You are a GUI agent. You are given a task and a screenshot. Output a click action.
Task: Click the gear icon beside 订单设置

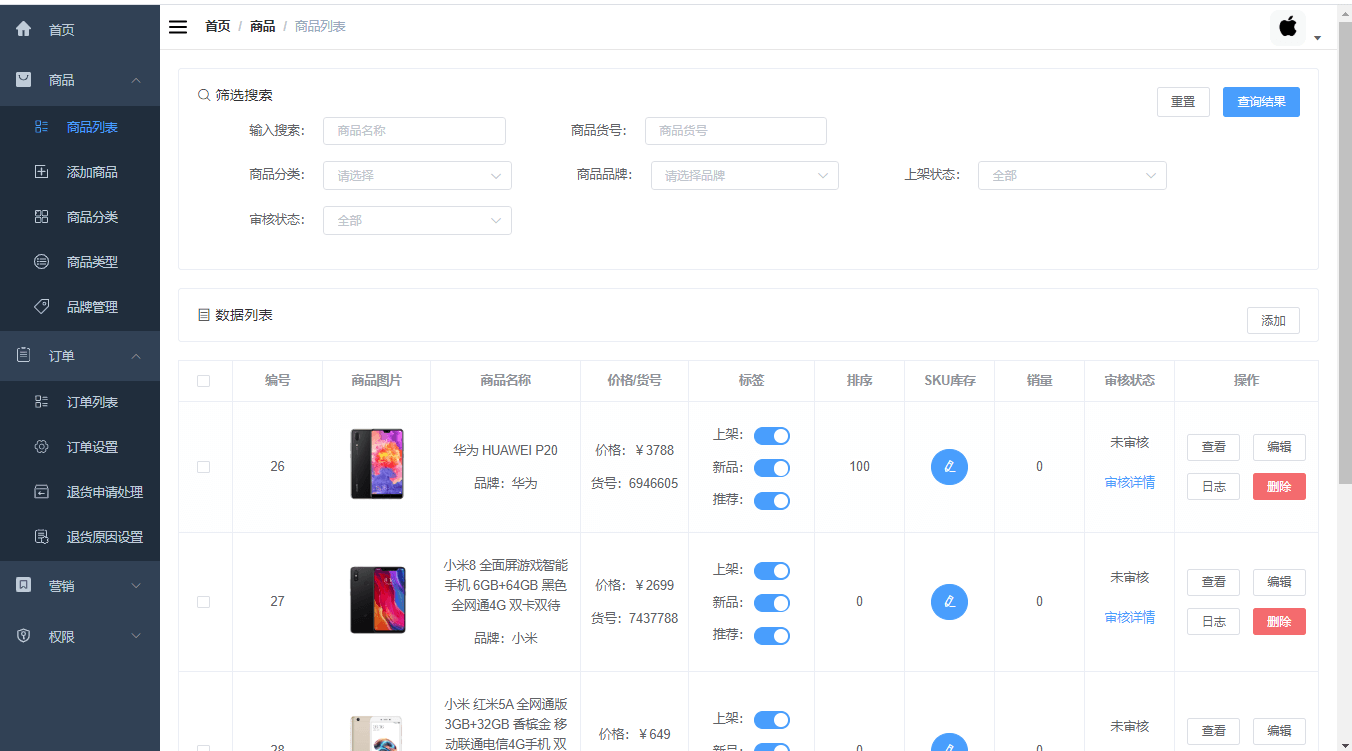(41, 447)
